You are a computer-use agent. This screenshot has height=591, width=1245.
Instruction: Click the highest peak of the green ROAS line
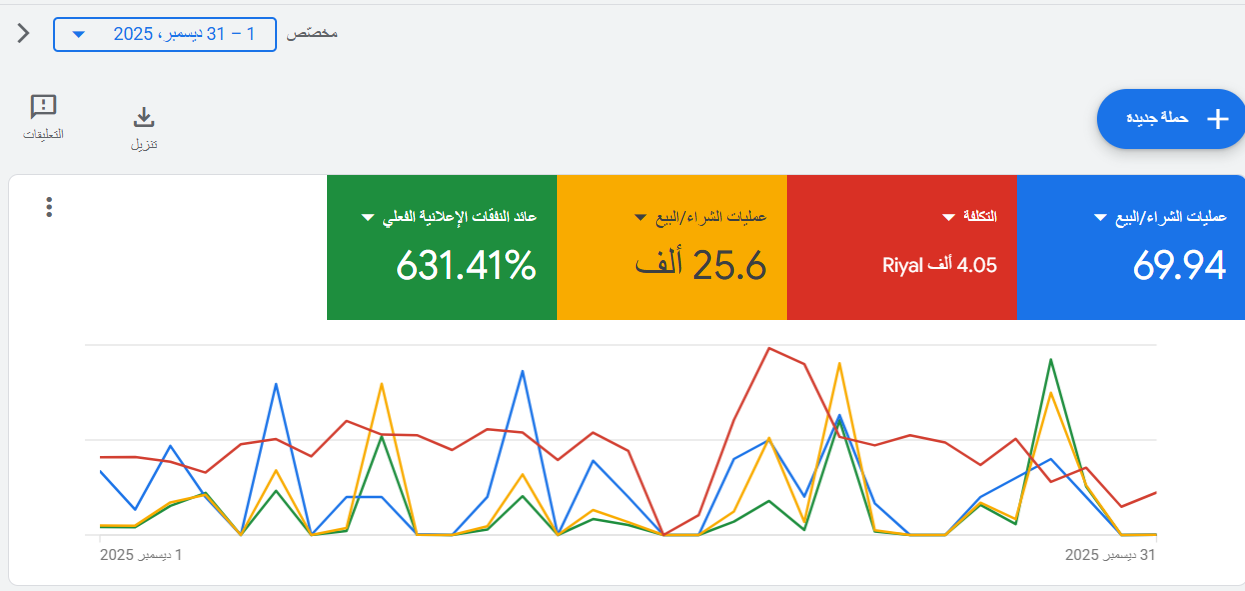click(x=1050, y=359)
